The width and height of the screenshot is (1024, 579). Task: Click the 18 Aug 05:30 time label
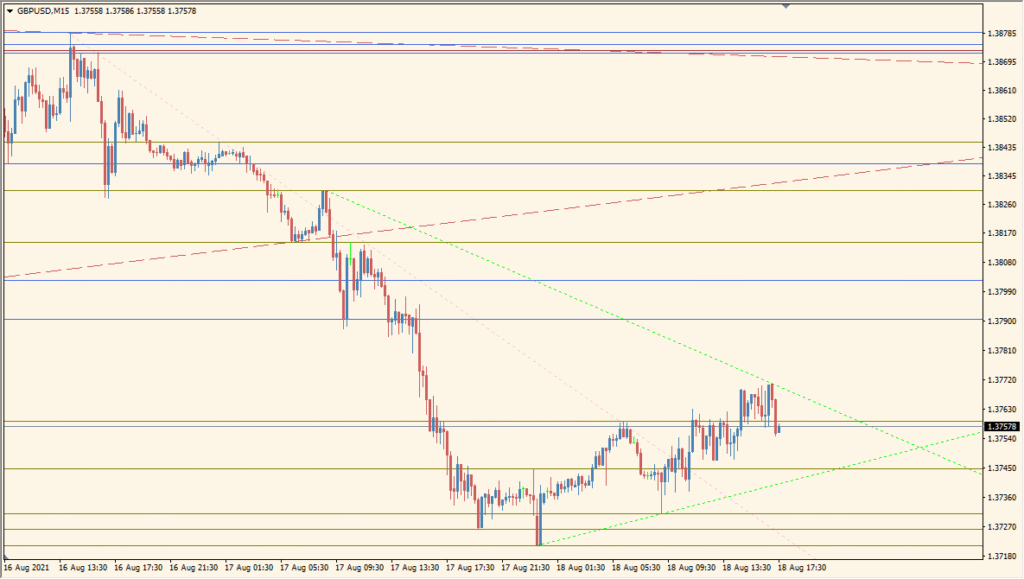point(636,568)
